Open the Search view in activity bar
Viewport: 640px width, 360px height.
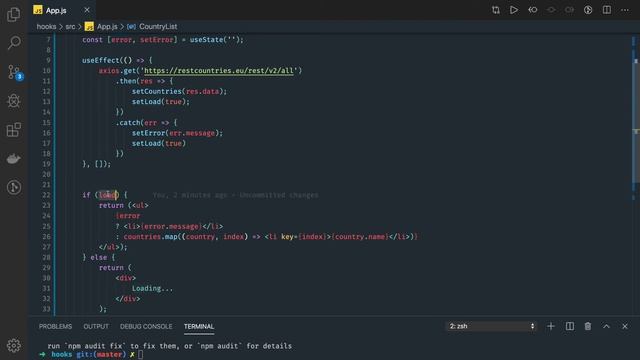tap(13, 42)
